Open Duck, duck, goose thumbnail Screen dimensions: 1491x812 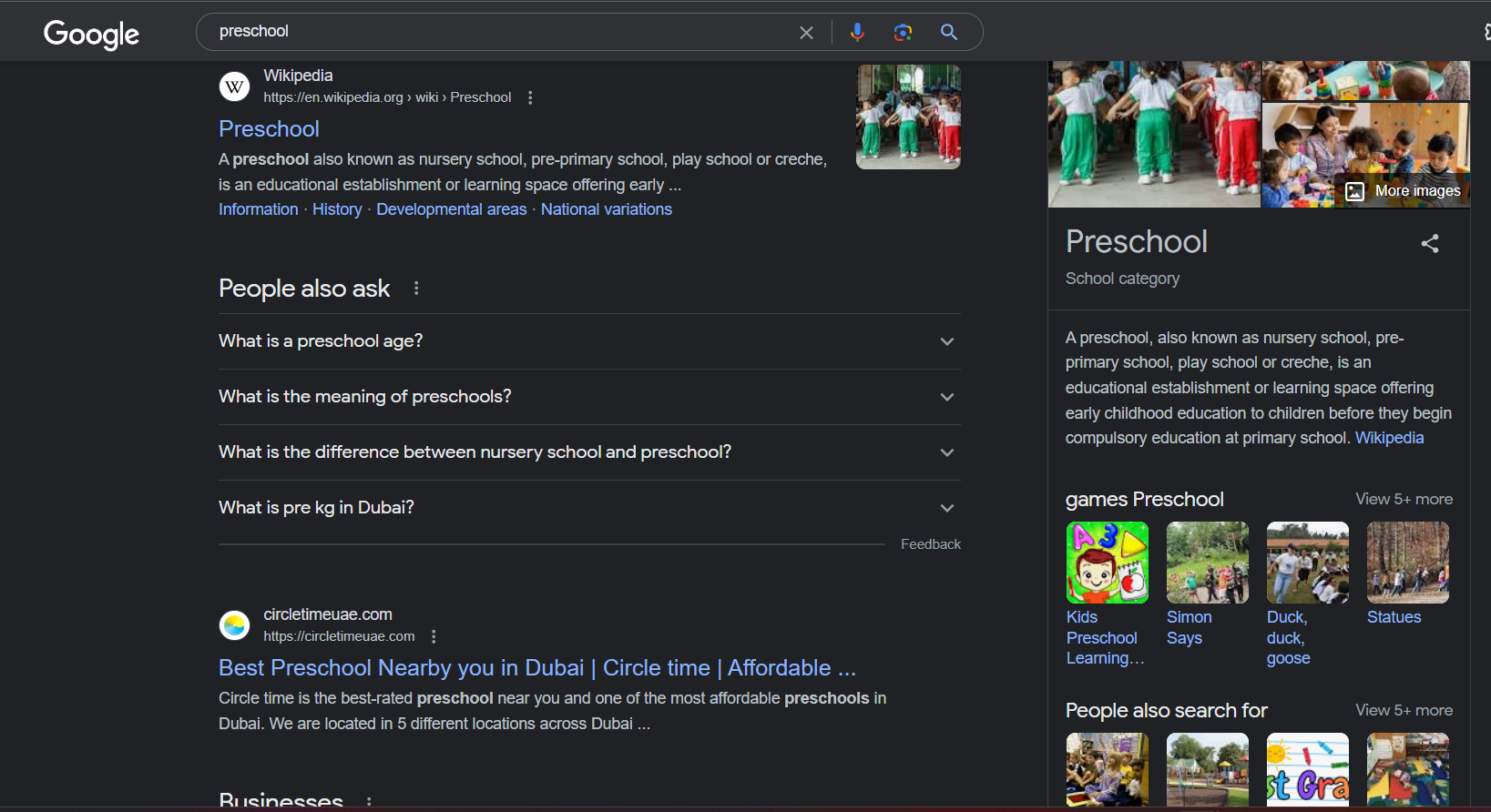point(1308,563)
